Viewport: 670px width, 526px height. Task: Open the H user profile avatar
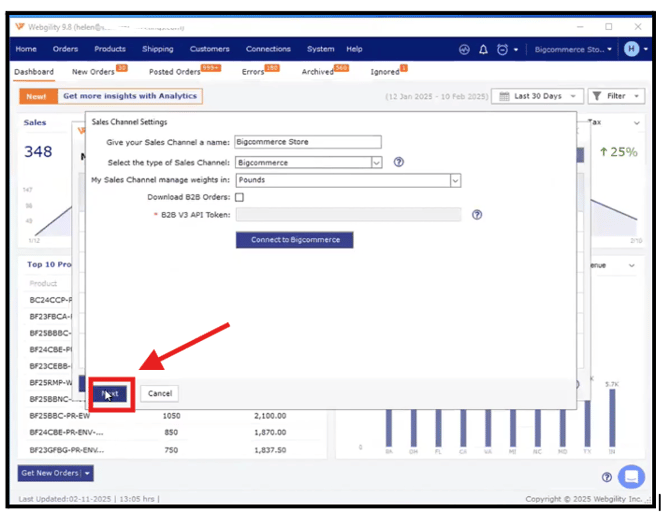[631, 49]
